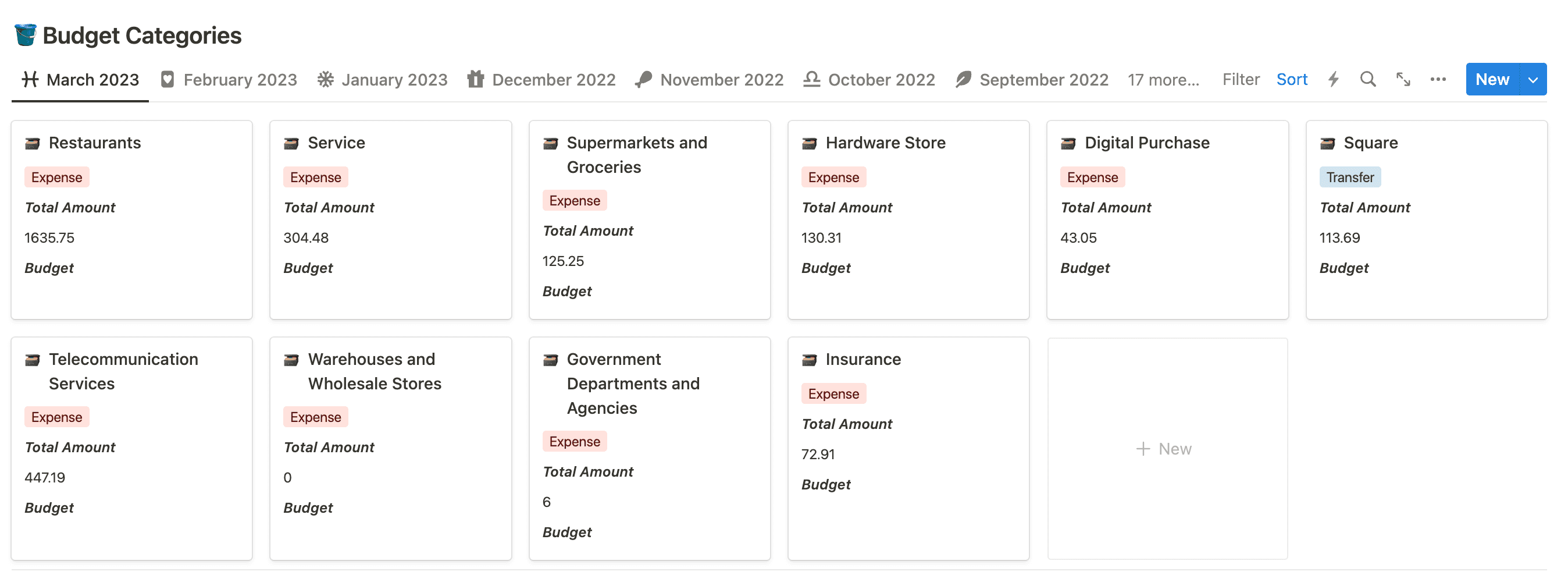Click the bucket icon beside Budget Categories
The width and height of the screenshot is (1568, 582).
tap(26, 36)
